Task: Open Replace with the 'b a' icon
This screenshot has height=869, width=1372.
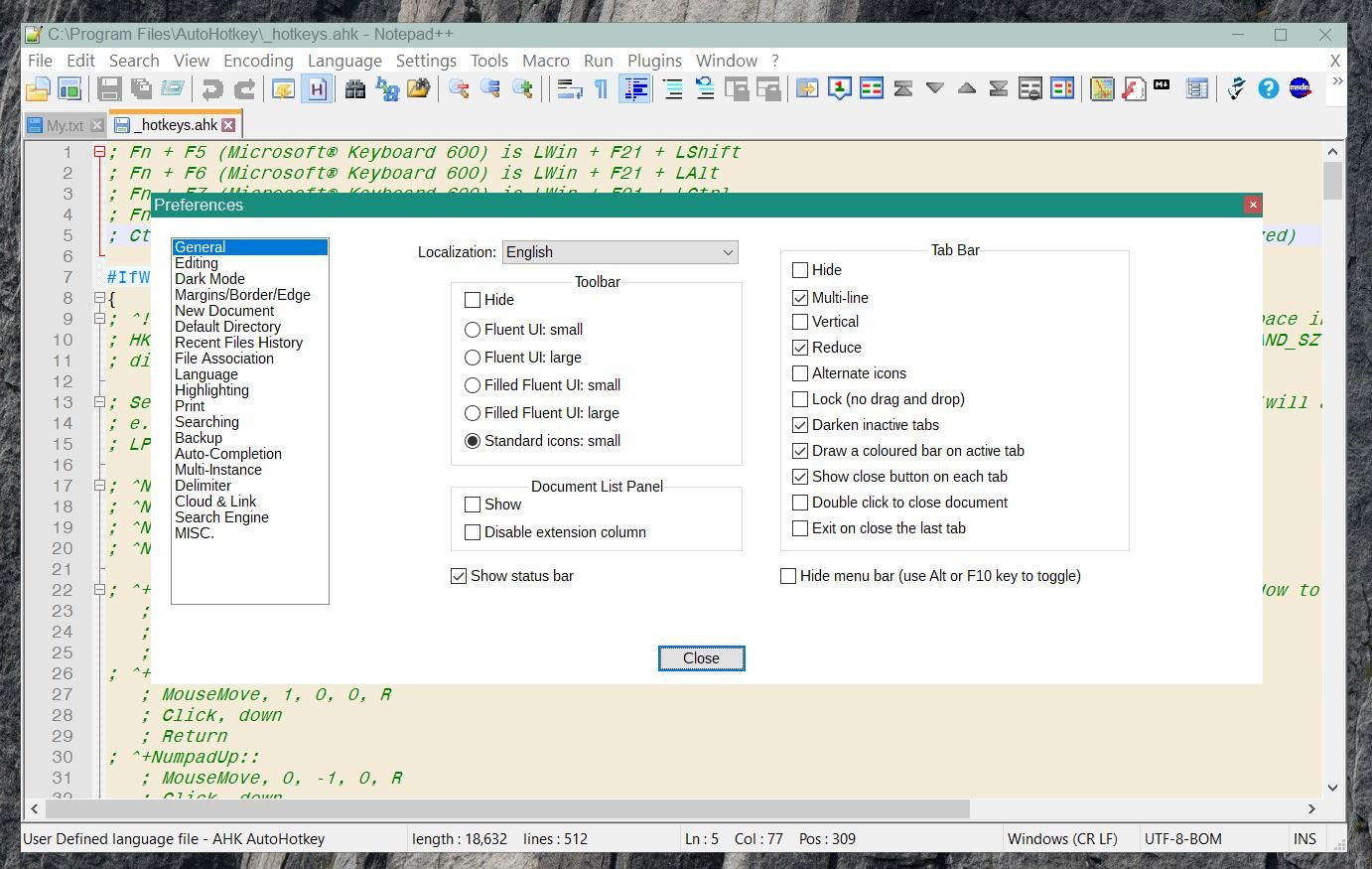Action: coord(386,89)
